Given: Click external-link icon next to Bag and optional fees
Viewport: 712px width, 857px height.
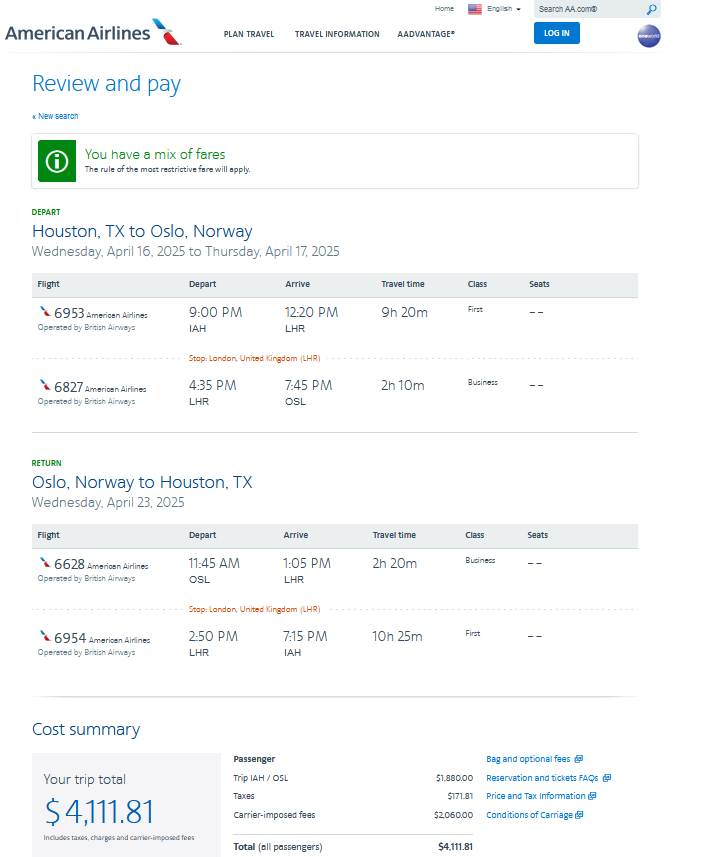Looking at the screenshot, I should pos(579,759).
